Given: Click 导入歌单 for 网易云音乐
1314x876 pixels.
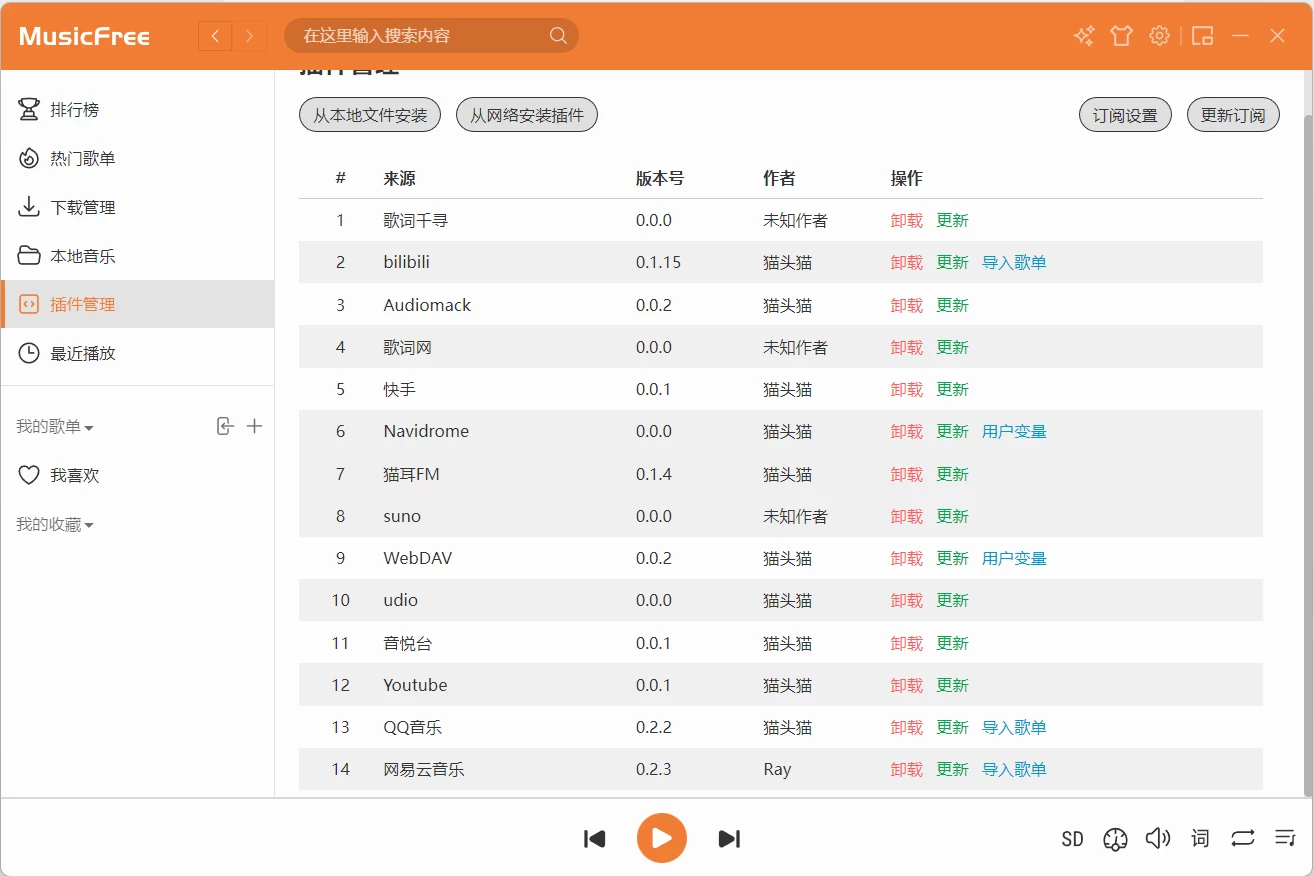Looking at the screenshot, I should tap(1014, 769).
